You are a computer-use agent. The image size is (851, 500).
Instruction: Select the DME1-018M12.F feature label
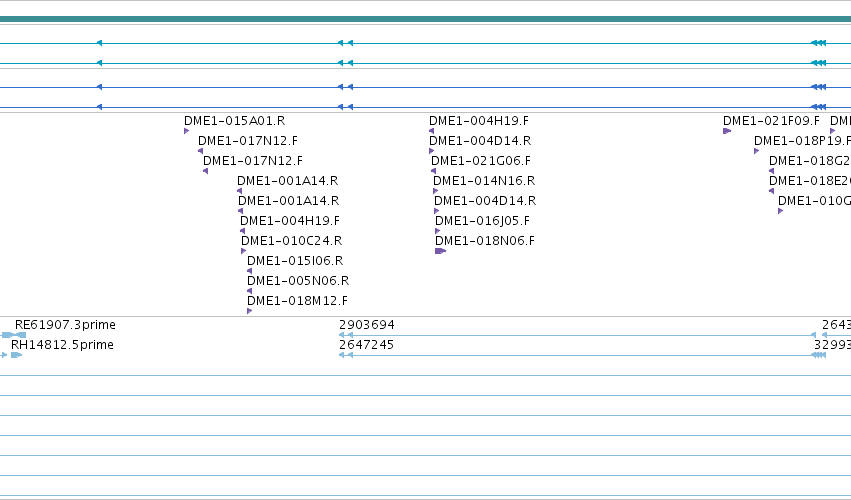pos(297,301)
